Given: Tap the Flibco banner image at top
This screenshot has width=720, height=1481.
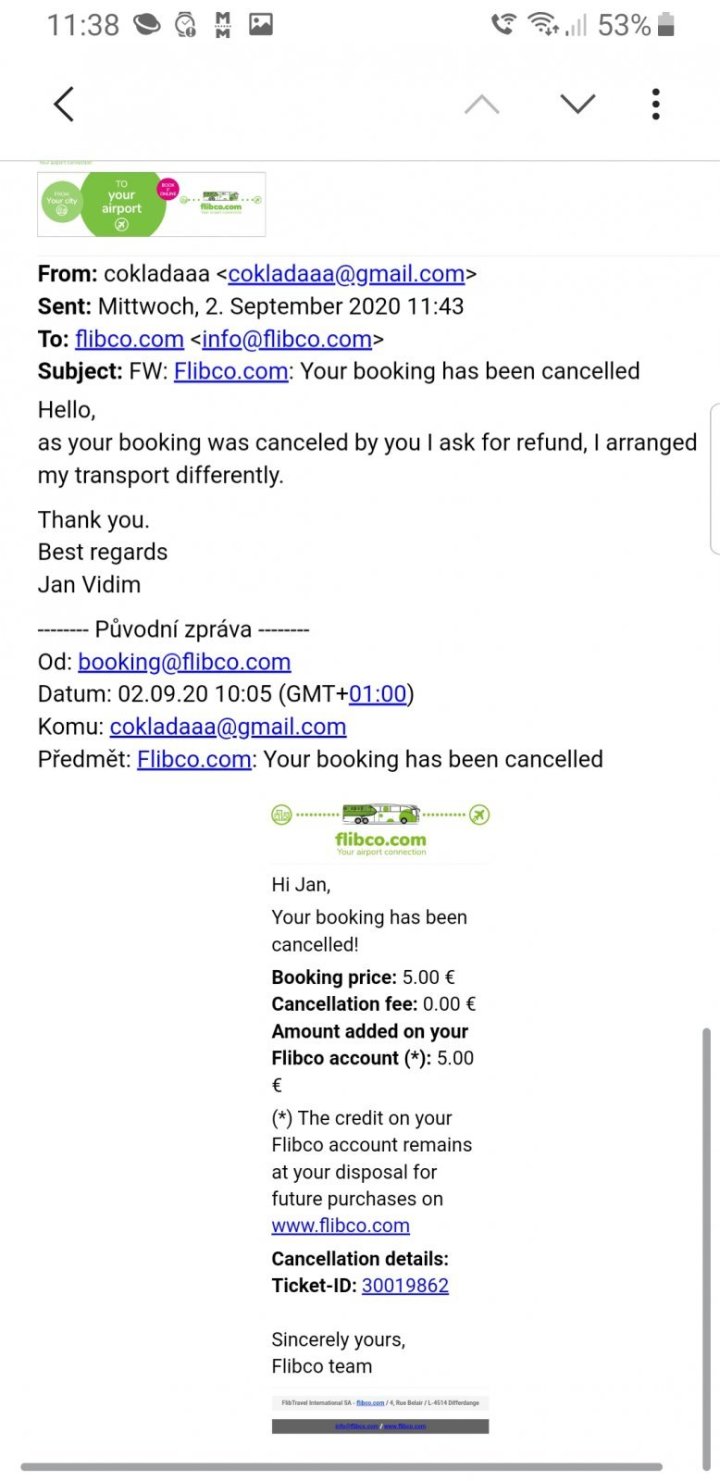Looking at the screenshot, I should (151, 204).
